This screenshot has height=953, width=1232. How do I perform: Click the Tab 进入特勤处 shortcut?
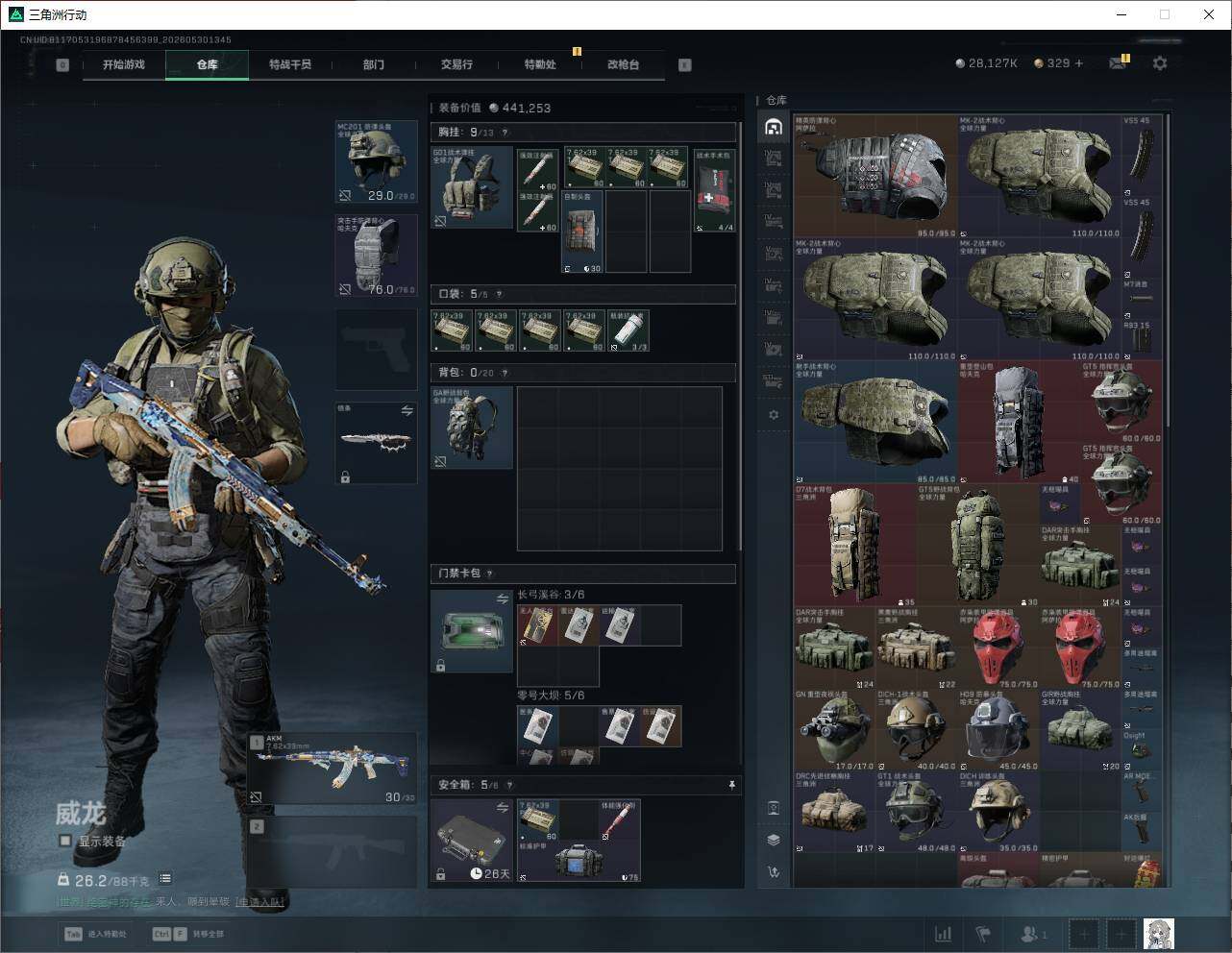pos(96,934)
